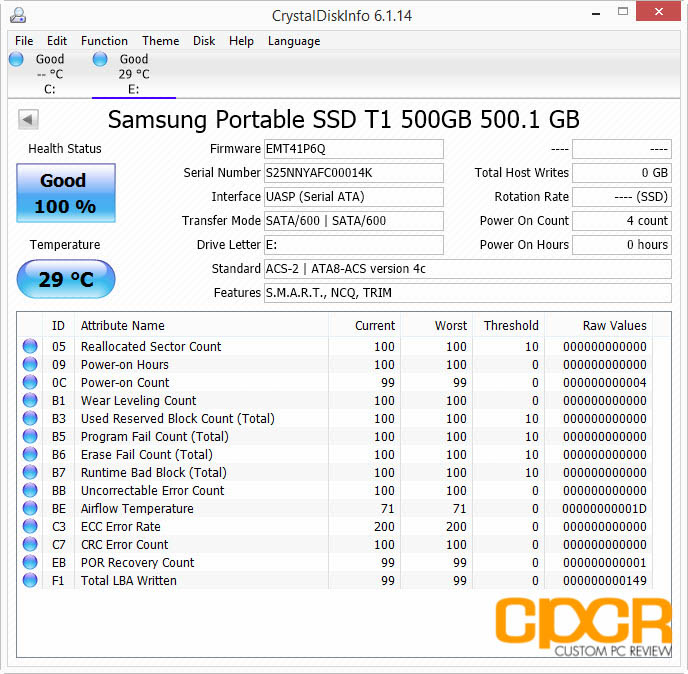Click the Interface field UASP (Serial ATA)
The height and width of the screenshot is (674, 688).
click(354, 197)
